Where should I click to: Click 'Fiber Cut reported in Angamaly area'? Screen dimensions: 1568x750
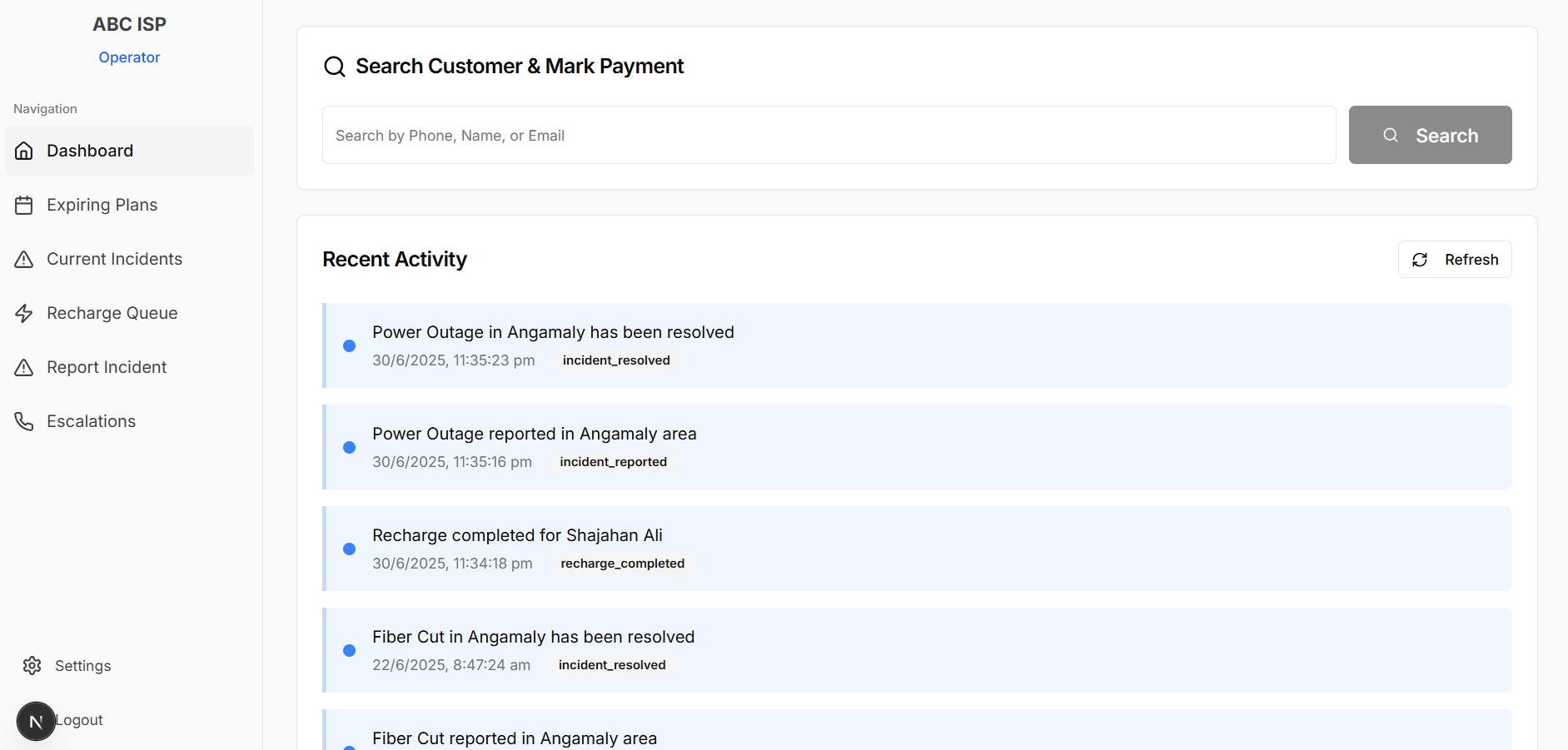tap(515, 738)
